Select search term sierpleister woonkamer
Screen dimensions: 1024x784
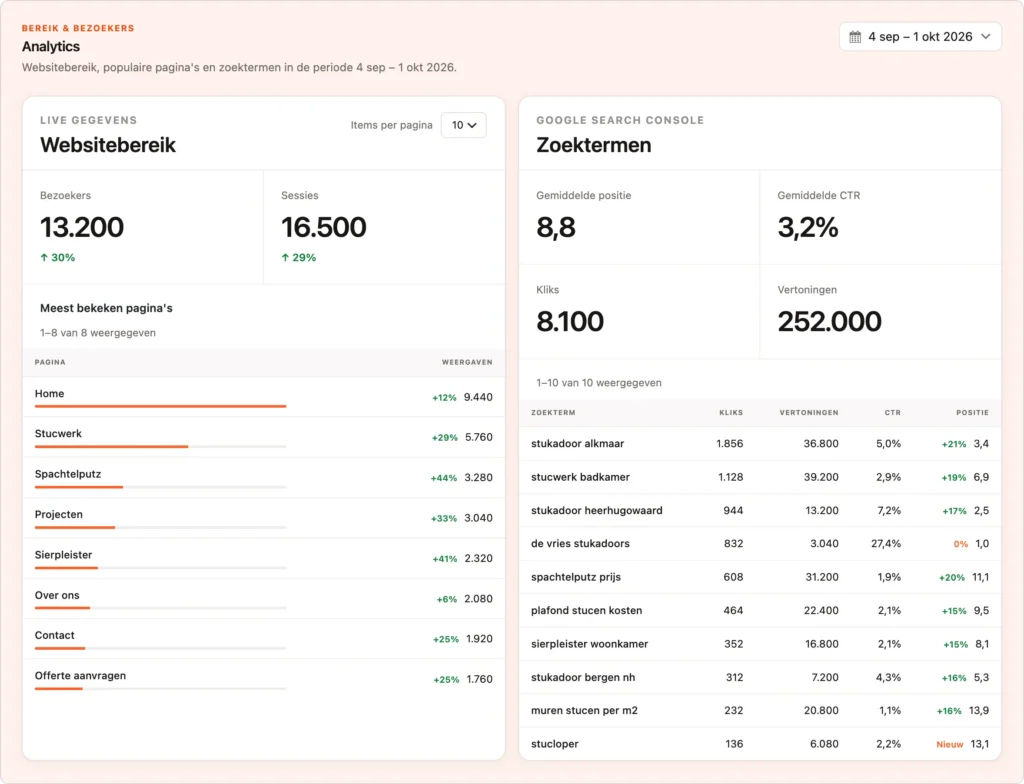pyautogui.click(x=590, y=644)
